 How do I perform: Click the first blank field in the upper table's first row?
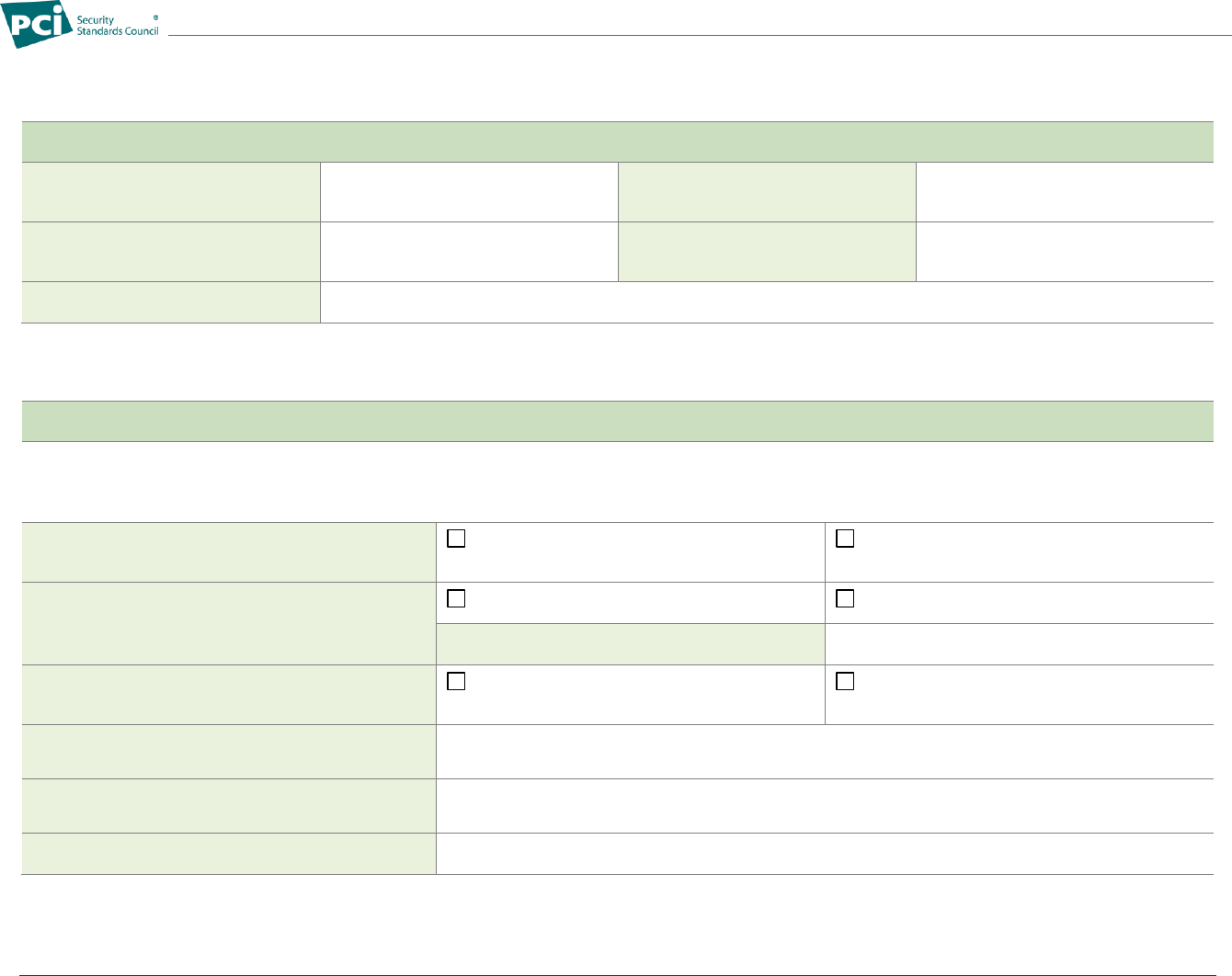[x=469, y=192]
